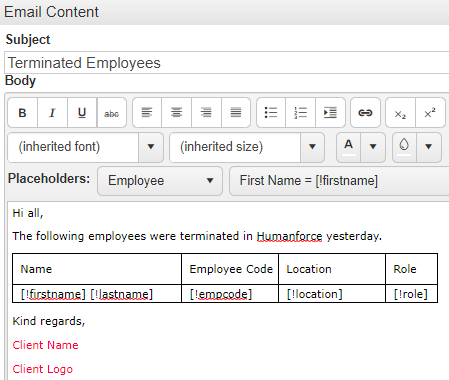Viewport: 449px width, 380px height.
Task: Apply superscript formatting
Action: pyautogui.click(x=430, y=113)
